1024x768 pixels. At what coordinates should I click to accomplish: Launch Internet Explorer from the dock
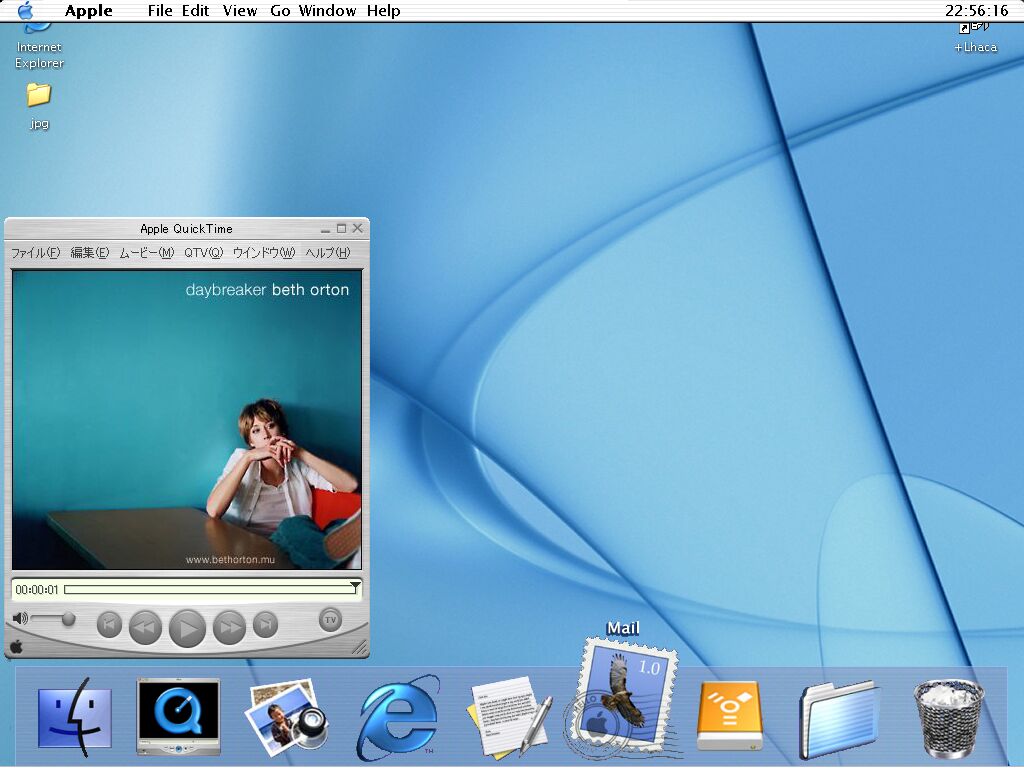click(x=397, y=717)
